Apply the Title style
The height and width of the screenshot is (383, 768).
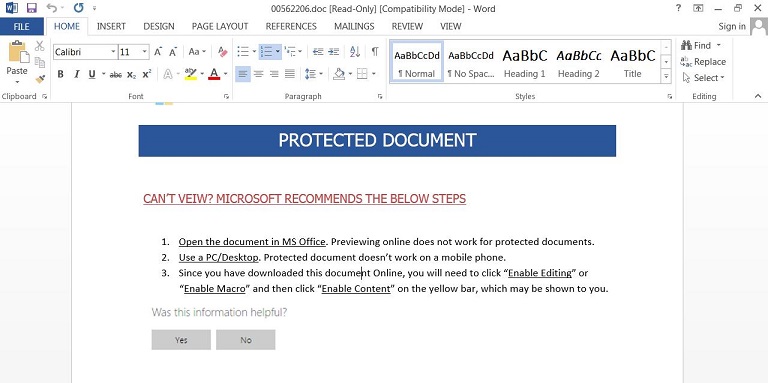(x=632, y=62)
